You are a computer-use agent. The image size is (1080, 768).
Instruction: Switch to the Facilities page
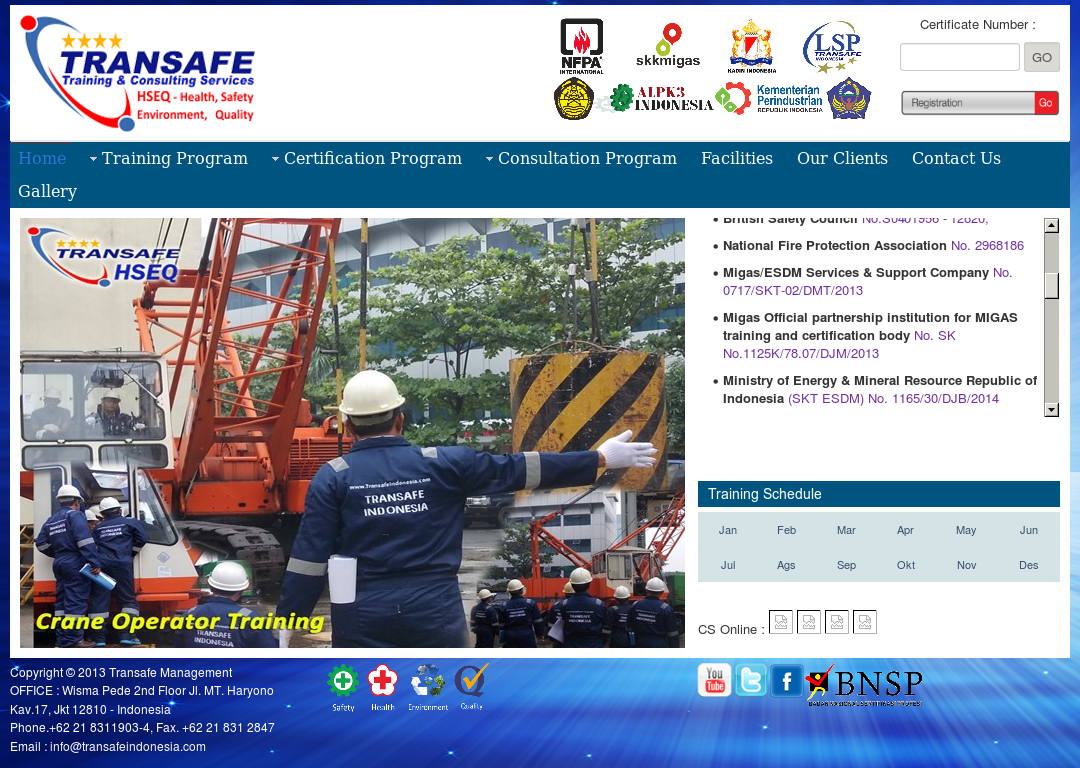(x=737, y=158)
